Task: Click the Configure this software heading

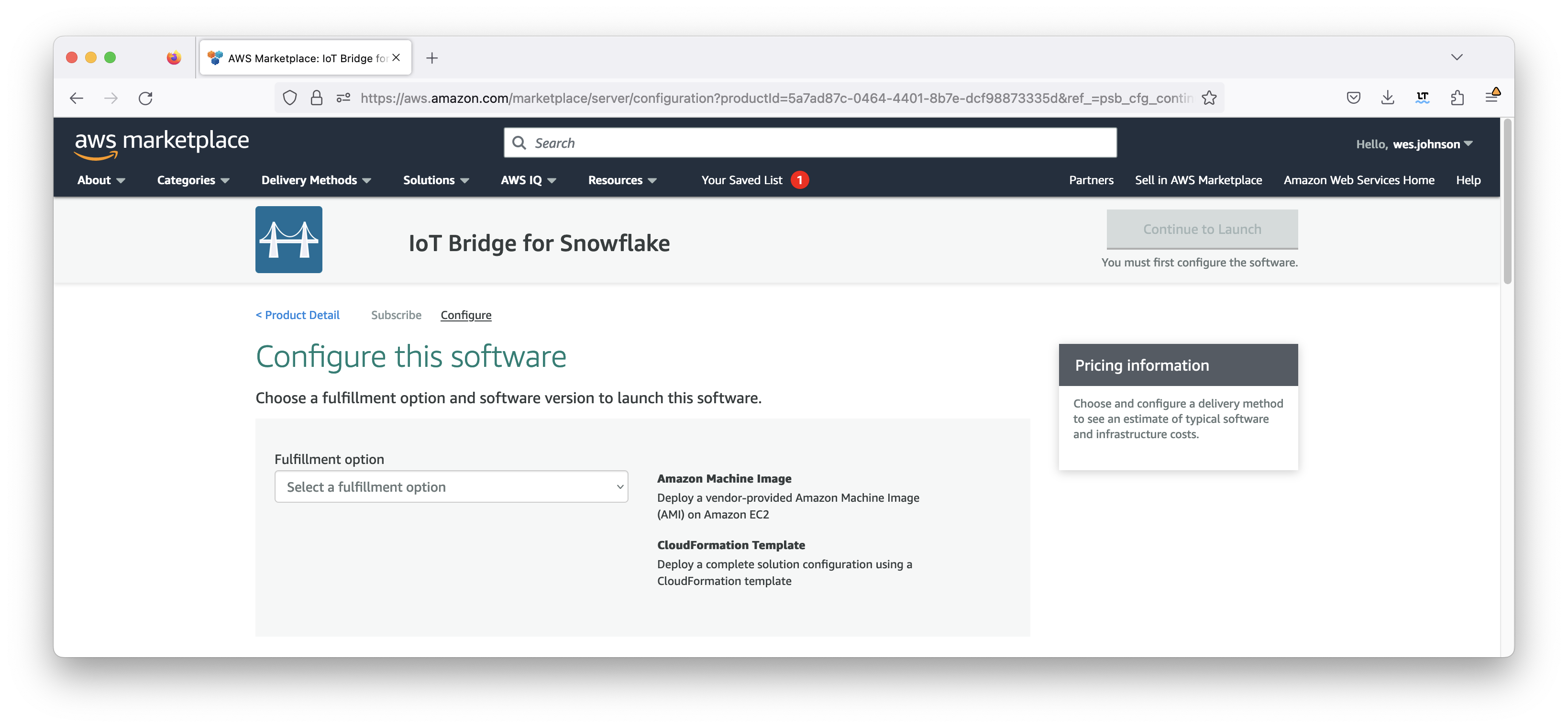Action: tap(411, 357)
